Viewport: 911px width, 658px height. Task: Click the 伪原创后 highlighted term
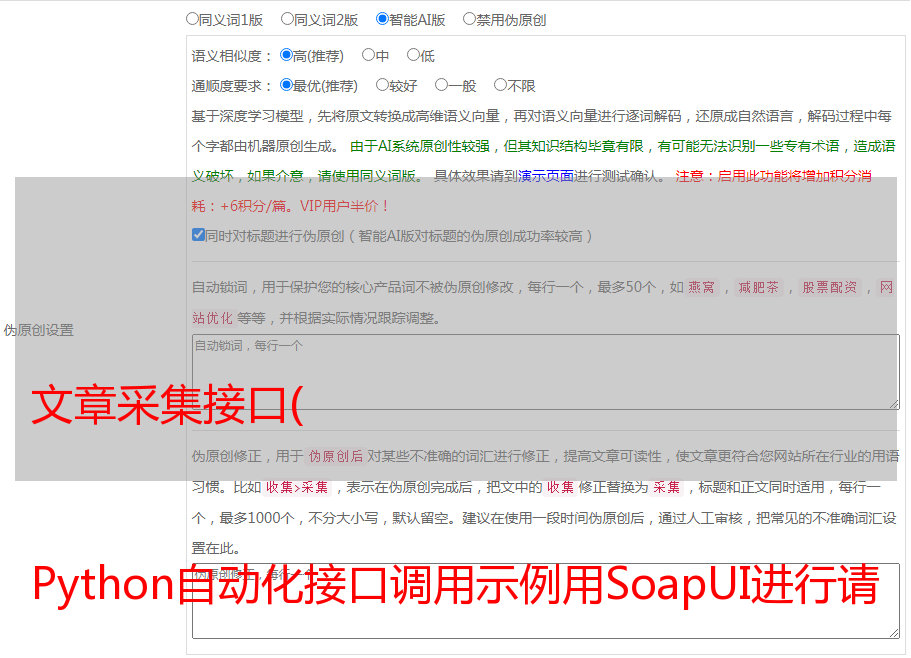pos(336,456)
